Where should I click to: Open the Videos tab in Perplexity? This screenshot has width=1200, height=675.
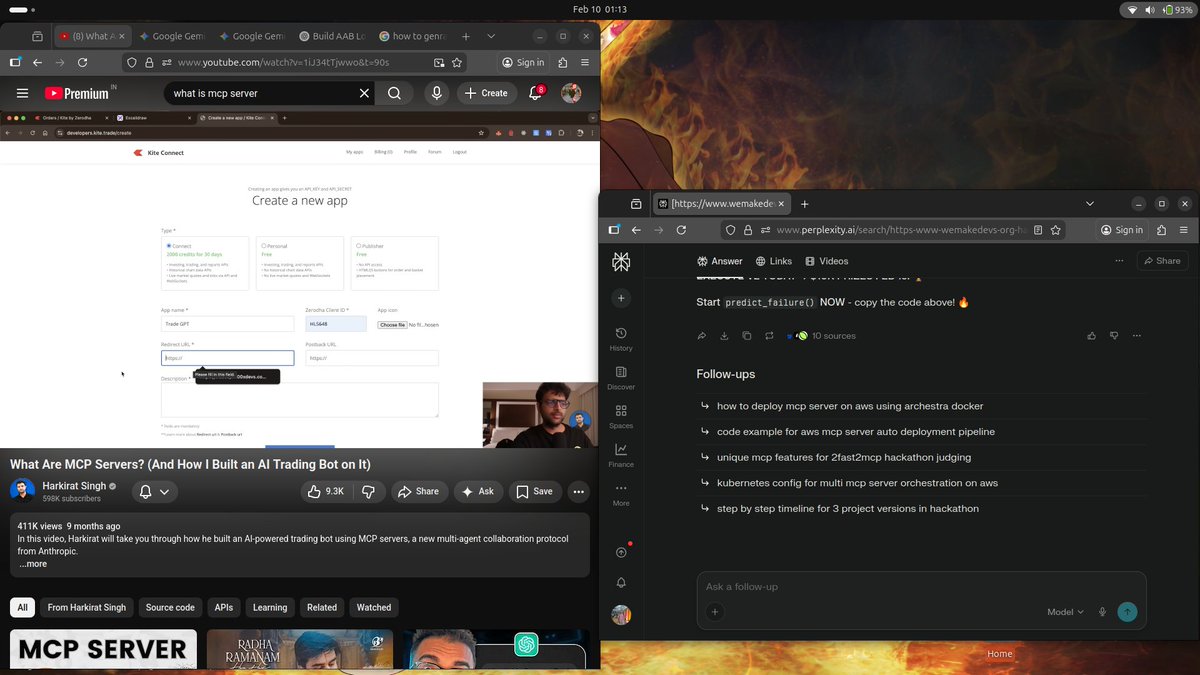pos(827,261)
